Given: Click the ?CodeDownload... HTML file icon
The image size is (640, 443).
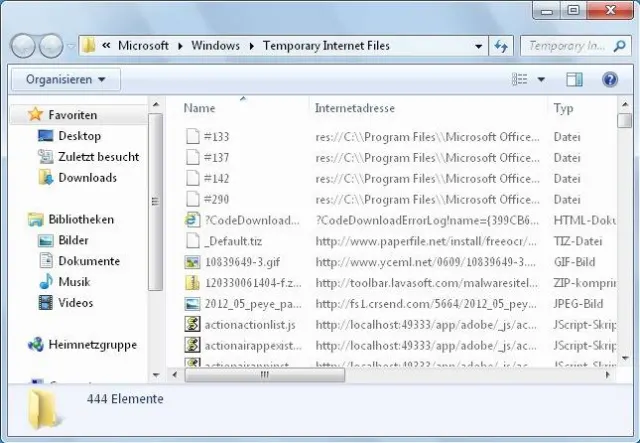Looking at the screenshot, I should pos(192,220).
